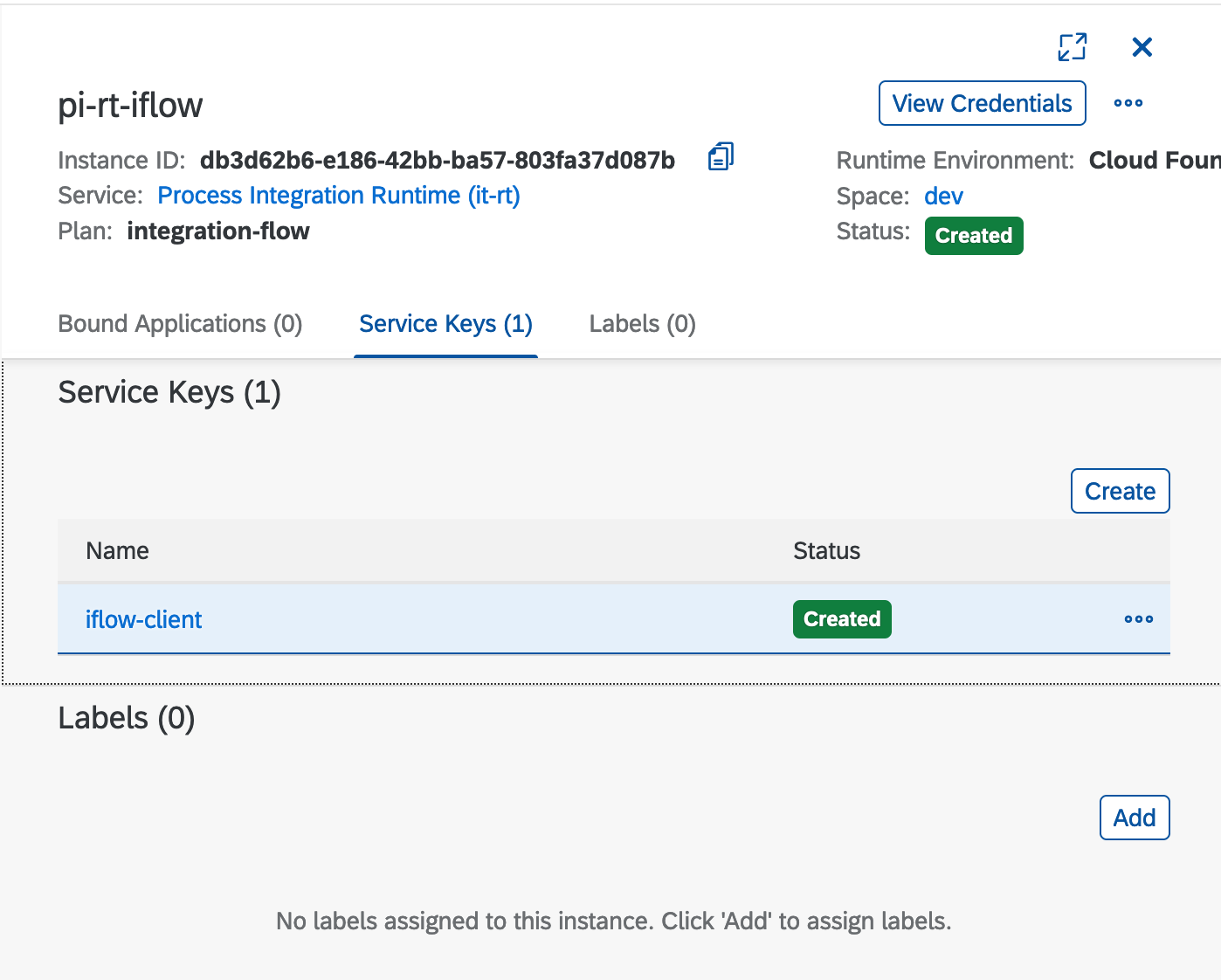This screenshot has width=1221, height=980.
Task: Click the Status column header
Action: [x=827, y=551]
